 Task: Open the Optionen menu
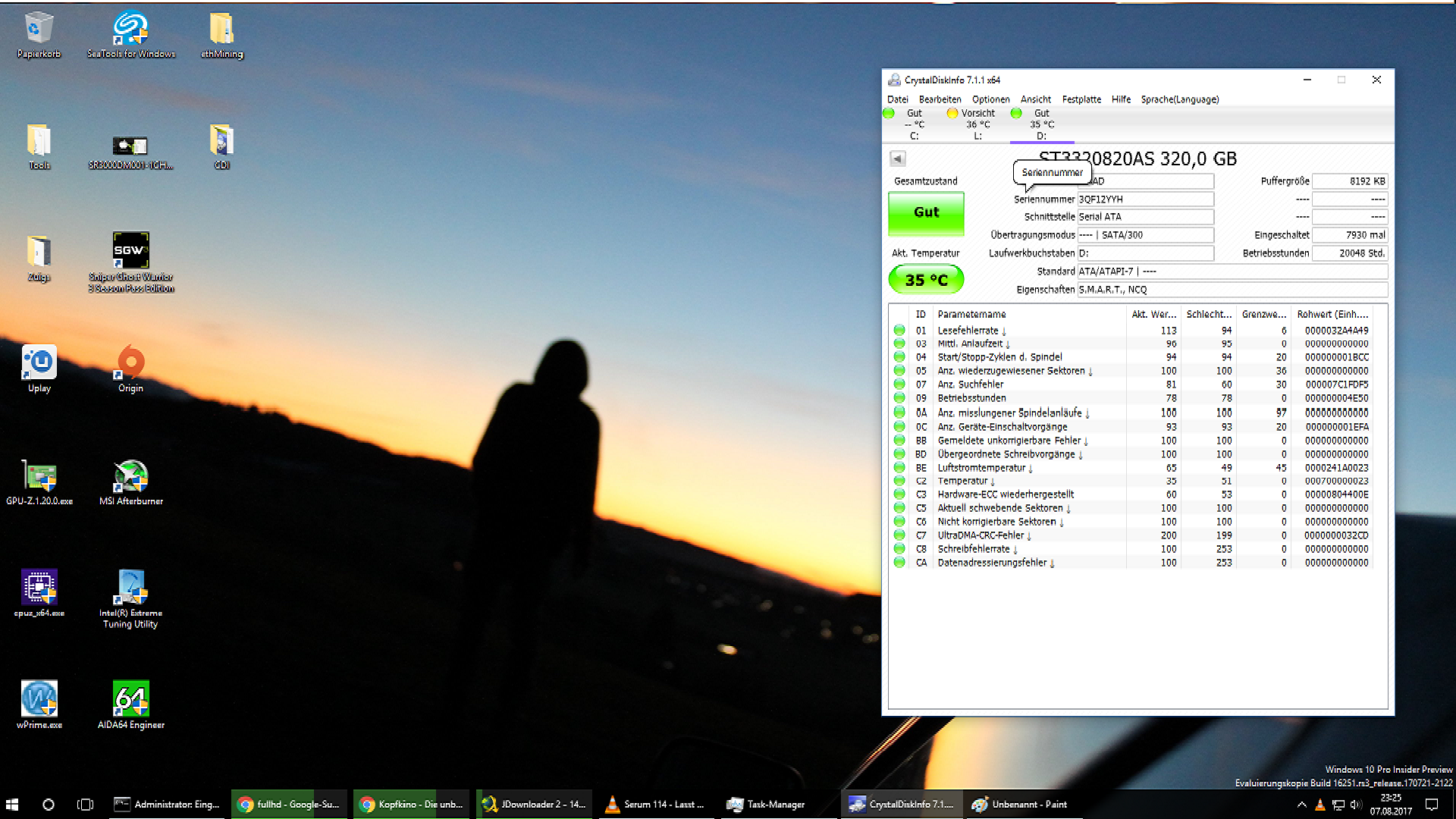click(x=990, y=99)
